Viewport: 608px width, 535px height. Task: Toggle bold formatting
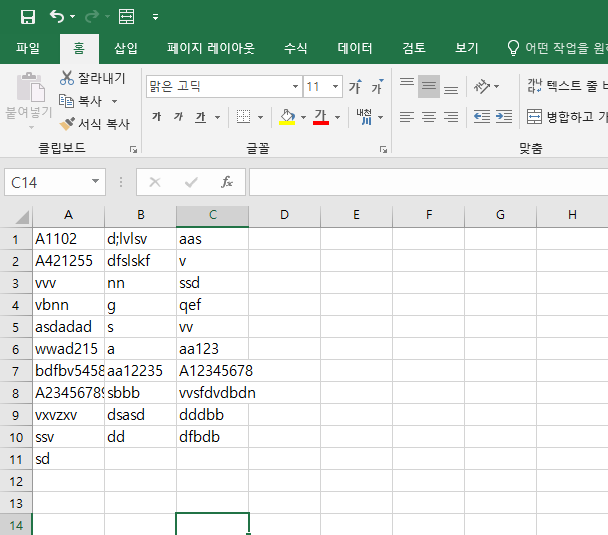[156, 117]
